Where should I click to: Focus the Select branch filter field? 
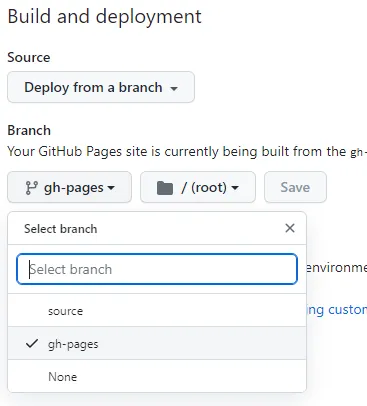(x=157, y=269)
